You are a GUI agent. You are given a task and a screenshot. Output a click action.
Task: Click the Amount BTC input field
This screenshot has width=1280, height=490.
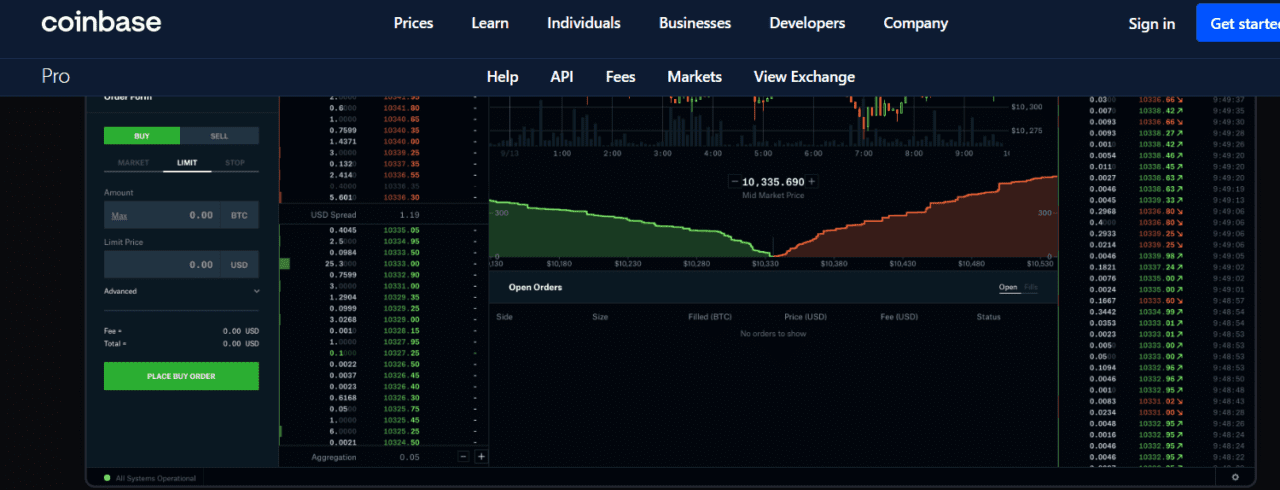(181, 215)
